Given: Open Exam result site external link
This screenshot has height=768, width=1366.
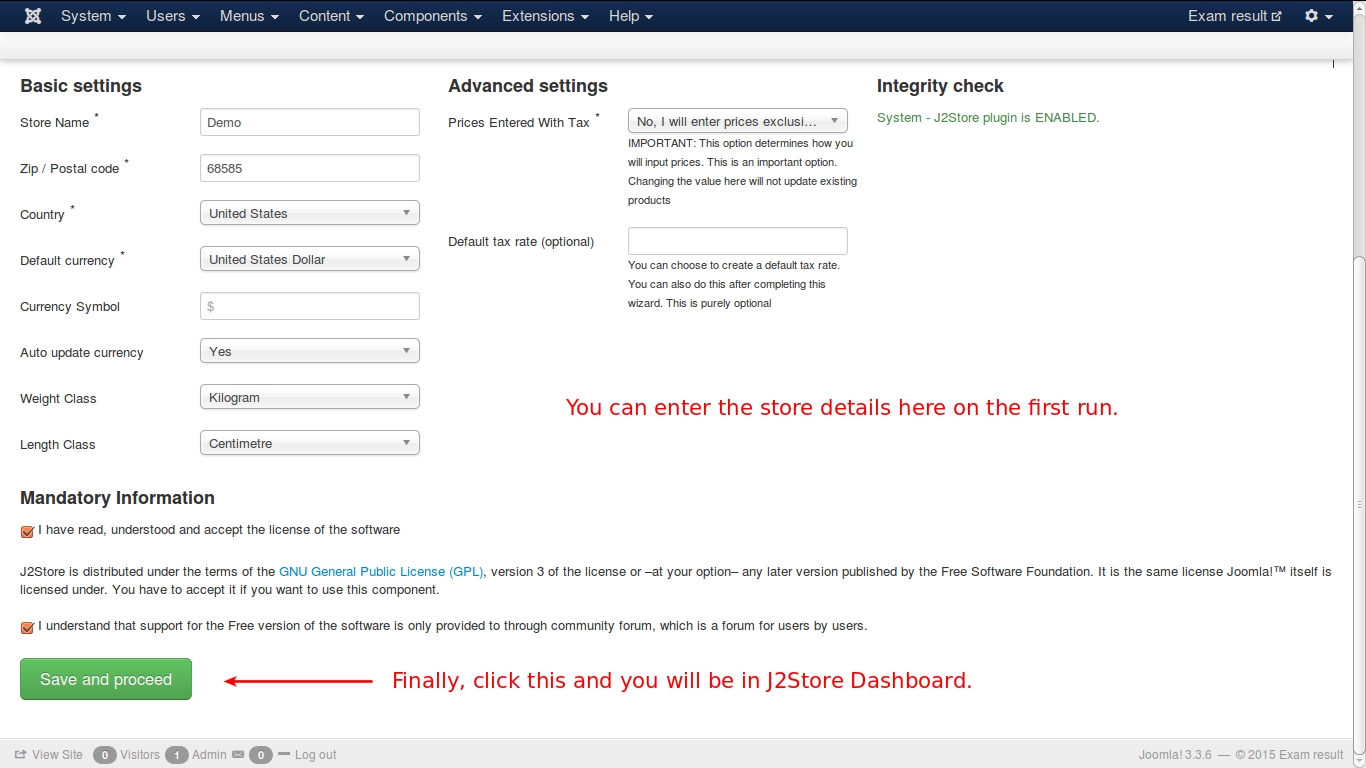Looking at the screenshot, I should click(x=1234, y=16).
